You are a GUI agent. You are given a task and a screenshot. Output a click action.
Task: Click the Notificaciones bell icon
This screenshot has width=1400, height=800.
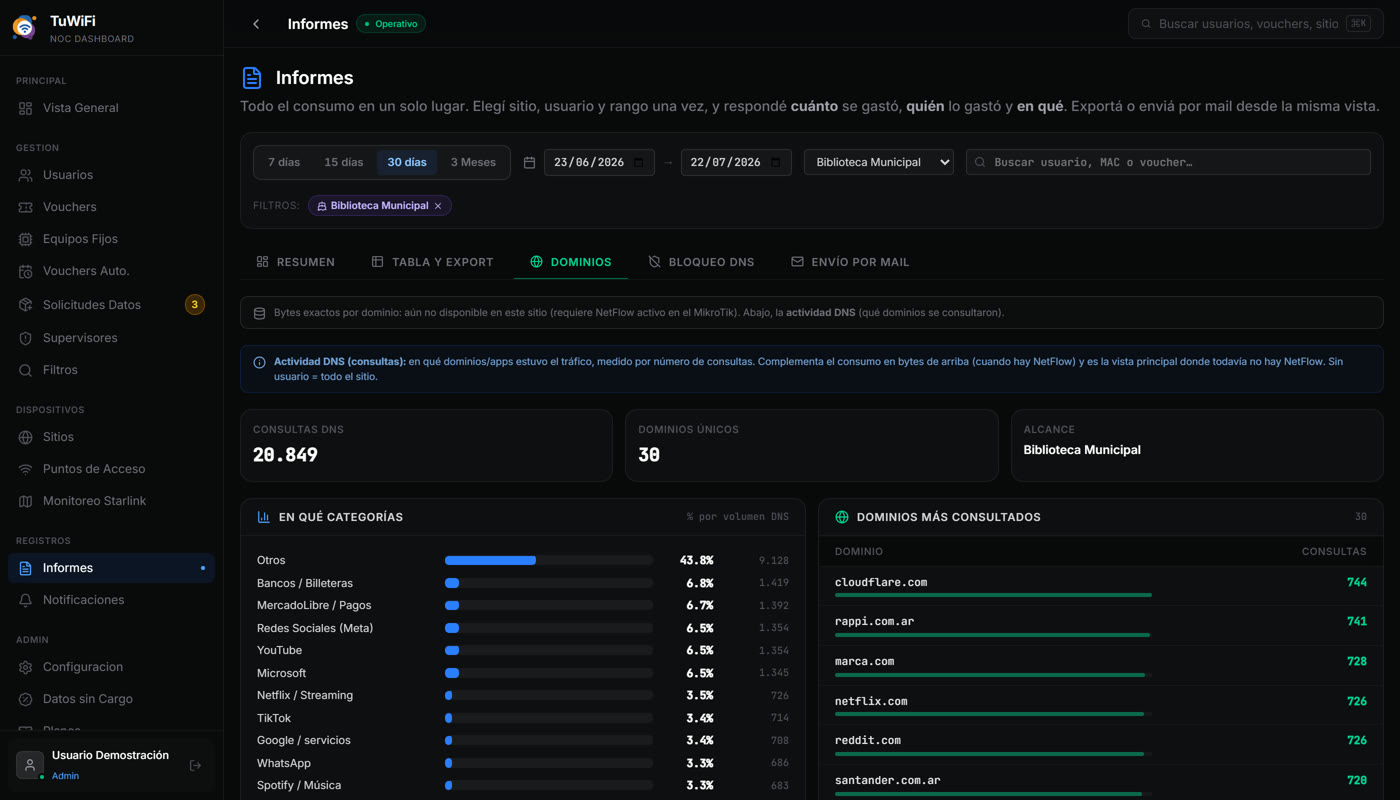point(26,600)
